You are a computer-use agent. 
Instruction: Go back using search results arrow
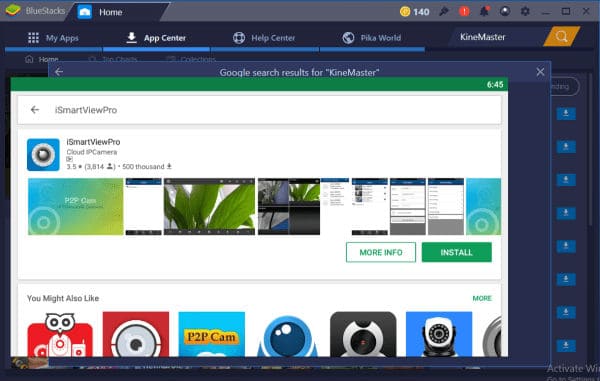(x=59, y=72)
